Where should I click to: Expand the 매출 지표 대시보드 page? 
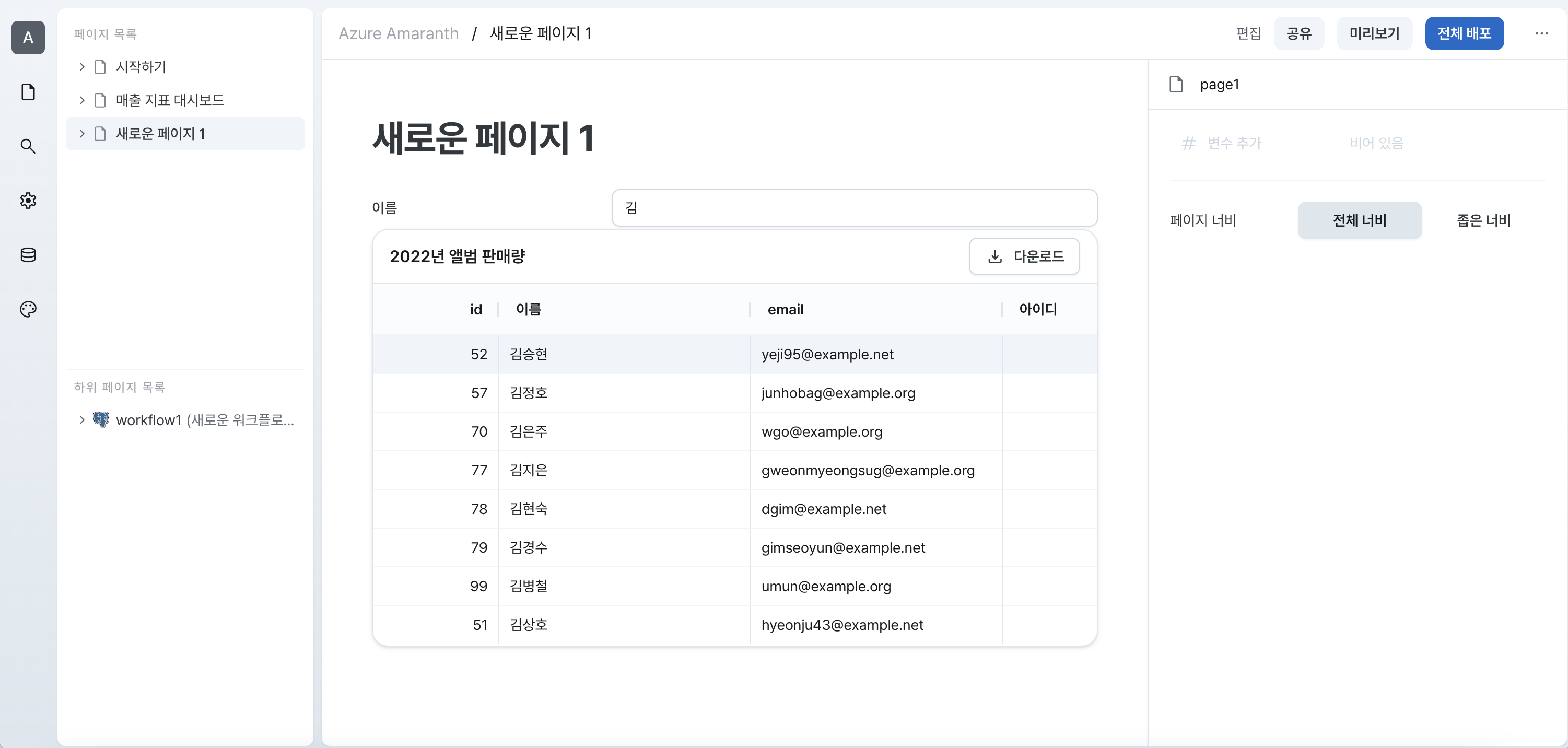81,100
